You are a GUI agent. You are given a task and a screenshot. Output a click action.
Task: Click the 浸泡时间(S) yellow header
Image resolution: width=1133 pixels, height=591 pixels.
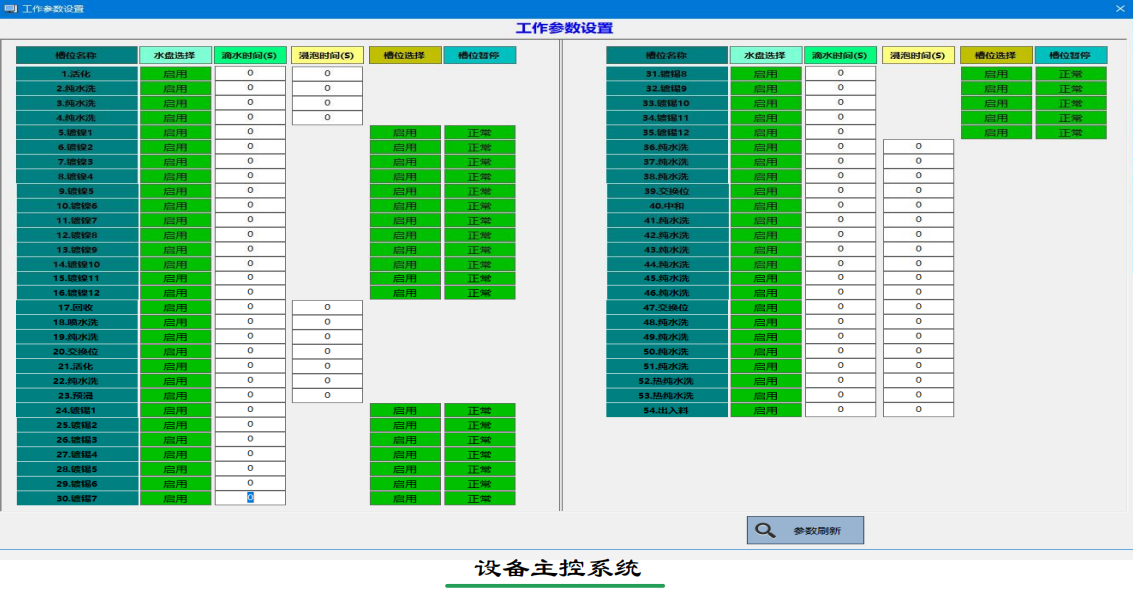pos(326,55)
